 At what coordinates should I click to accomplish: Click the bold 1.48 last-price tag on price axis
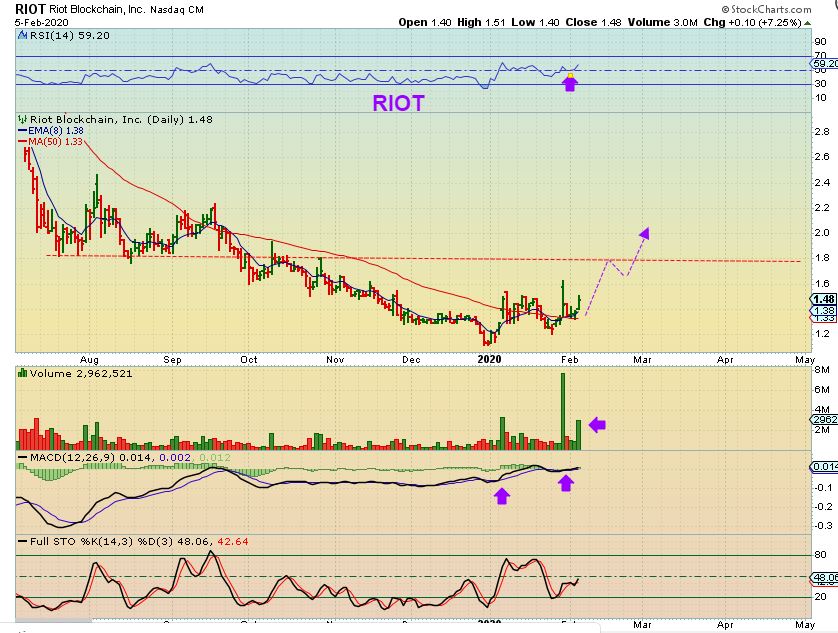(824, 299)
